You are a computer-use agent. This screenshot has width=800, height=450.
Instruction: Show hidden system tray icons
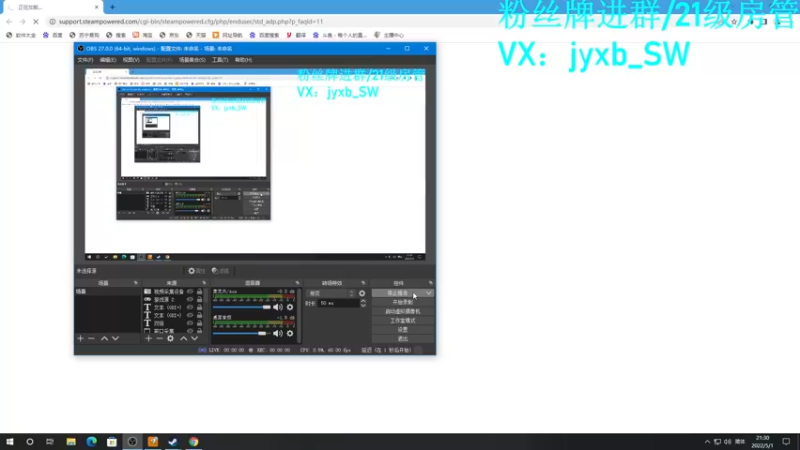tap(707, 442)
